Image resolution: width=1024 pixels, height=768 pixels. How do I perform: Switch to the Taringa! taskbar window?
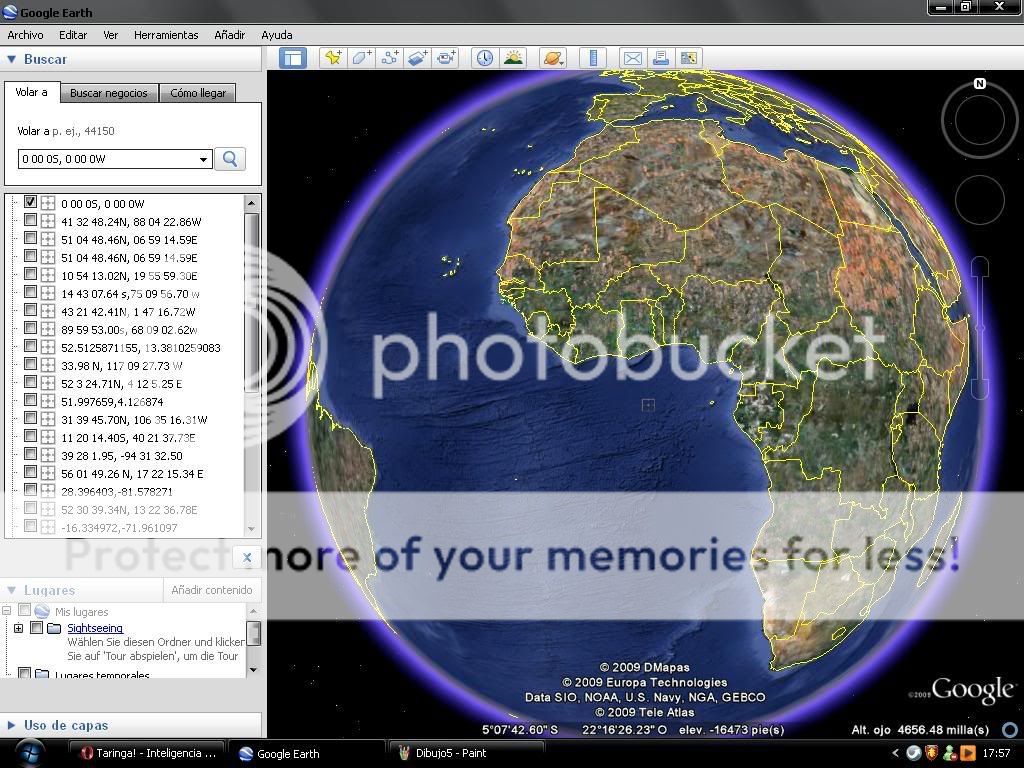tap(148, 753)
